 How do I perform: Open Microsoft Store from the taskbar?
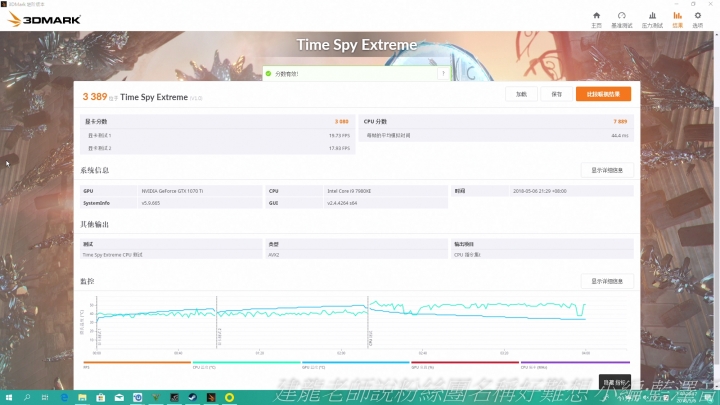click(101, 397)
